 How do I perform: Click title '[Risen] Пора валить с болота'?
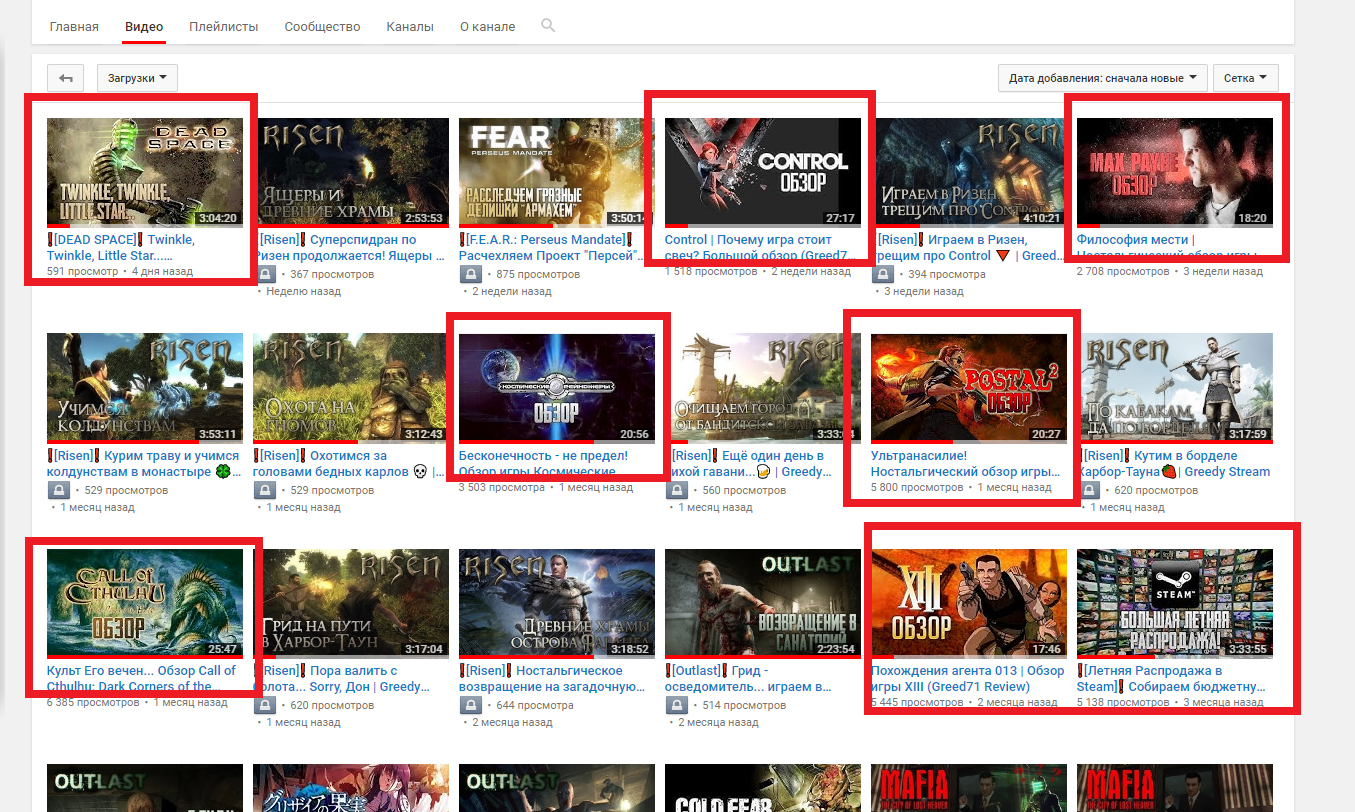click(x=343, y=678)
